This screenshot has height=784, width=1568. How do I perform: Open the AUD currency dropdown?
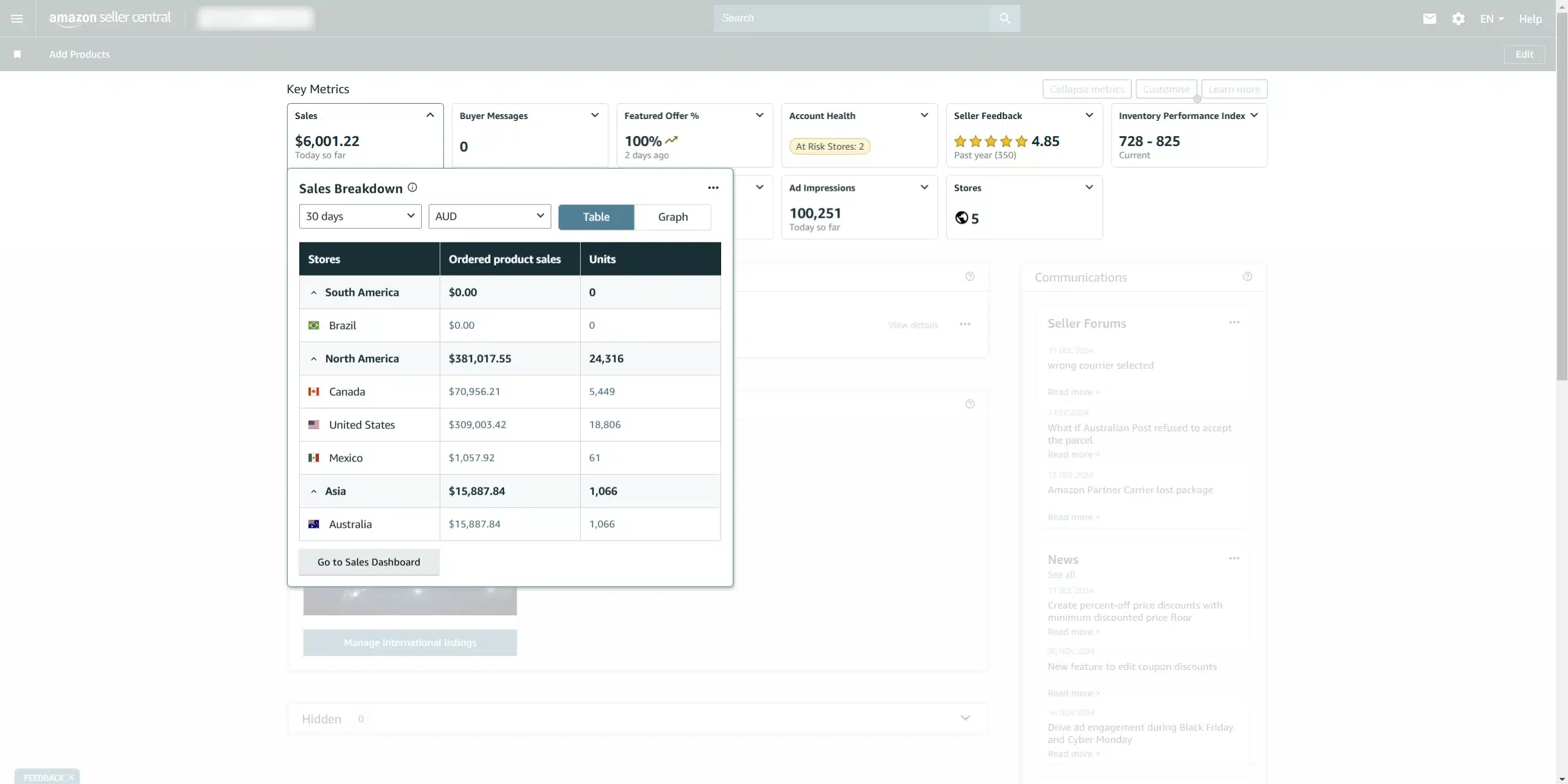pyautogui.click(x=489, y=216)
